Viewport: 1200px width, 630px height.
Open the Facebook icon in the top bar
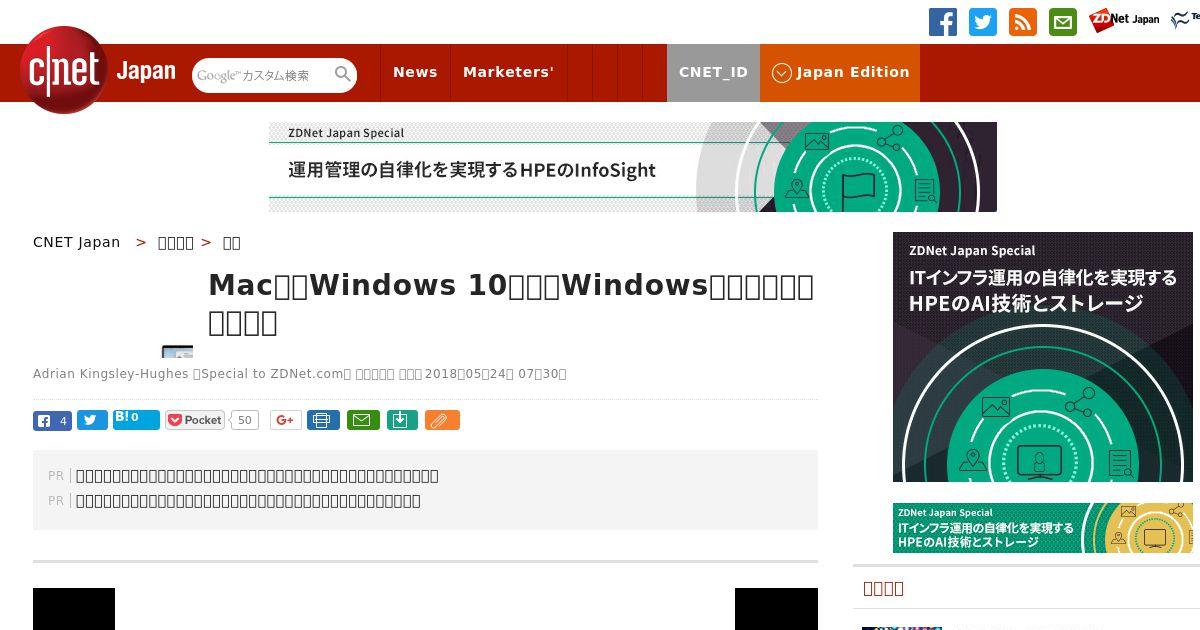(943, 22)
